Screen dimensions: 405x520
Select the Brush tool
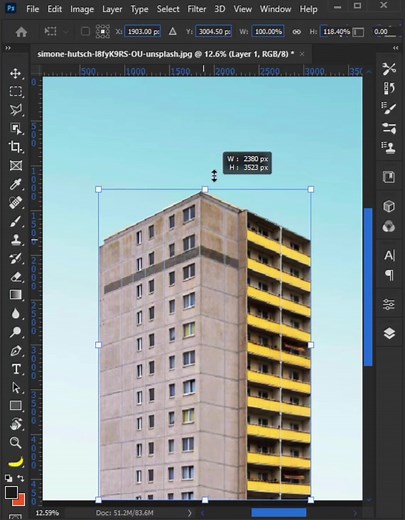coord(15,221)
